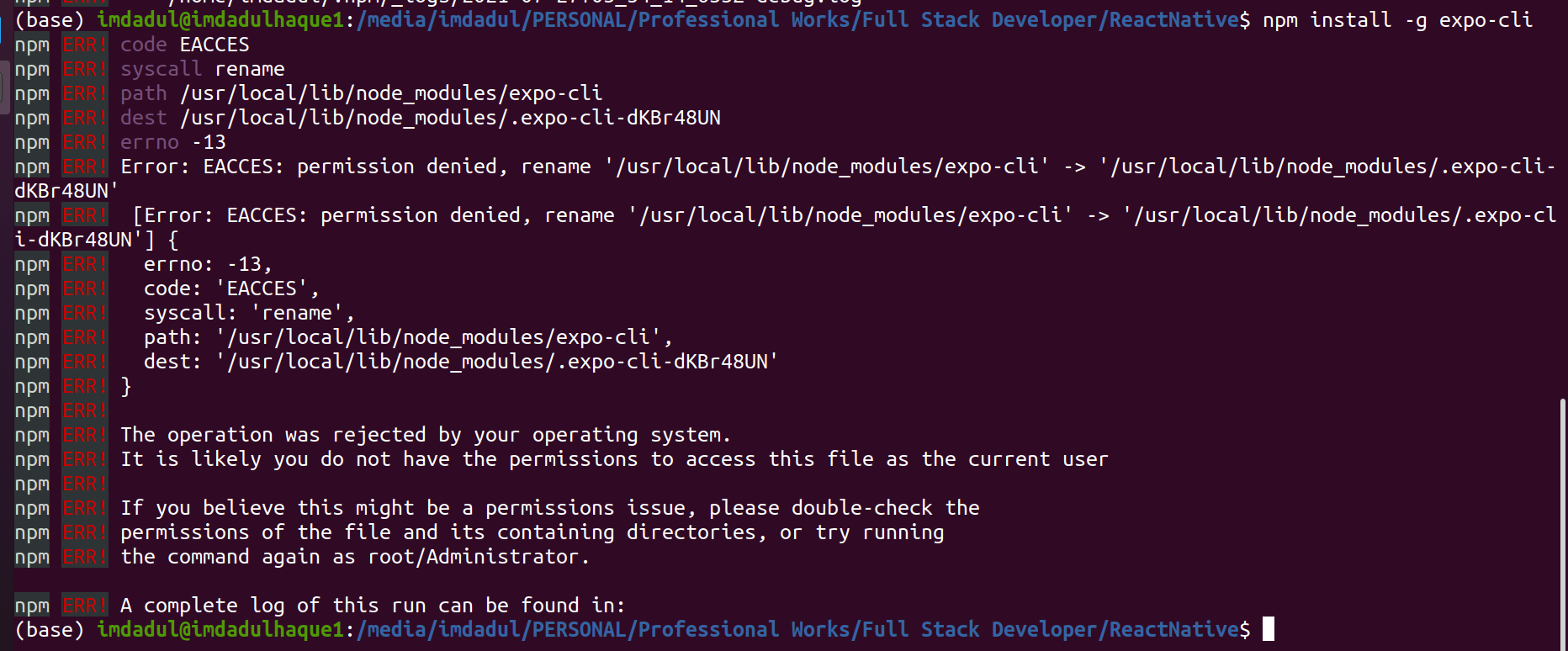Click the 'errno -13' error line
The image size is (1568, 651).
coord(173,142)
